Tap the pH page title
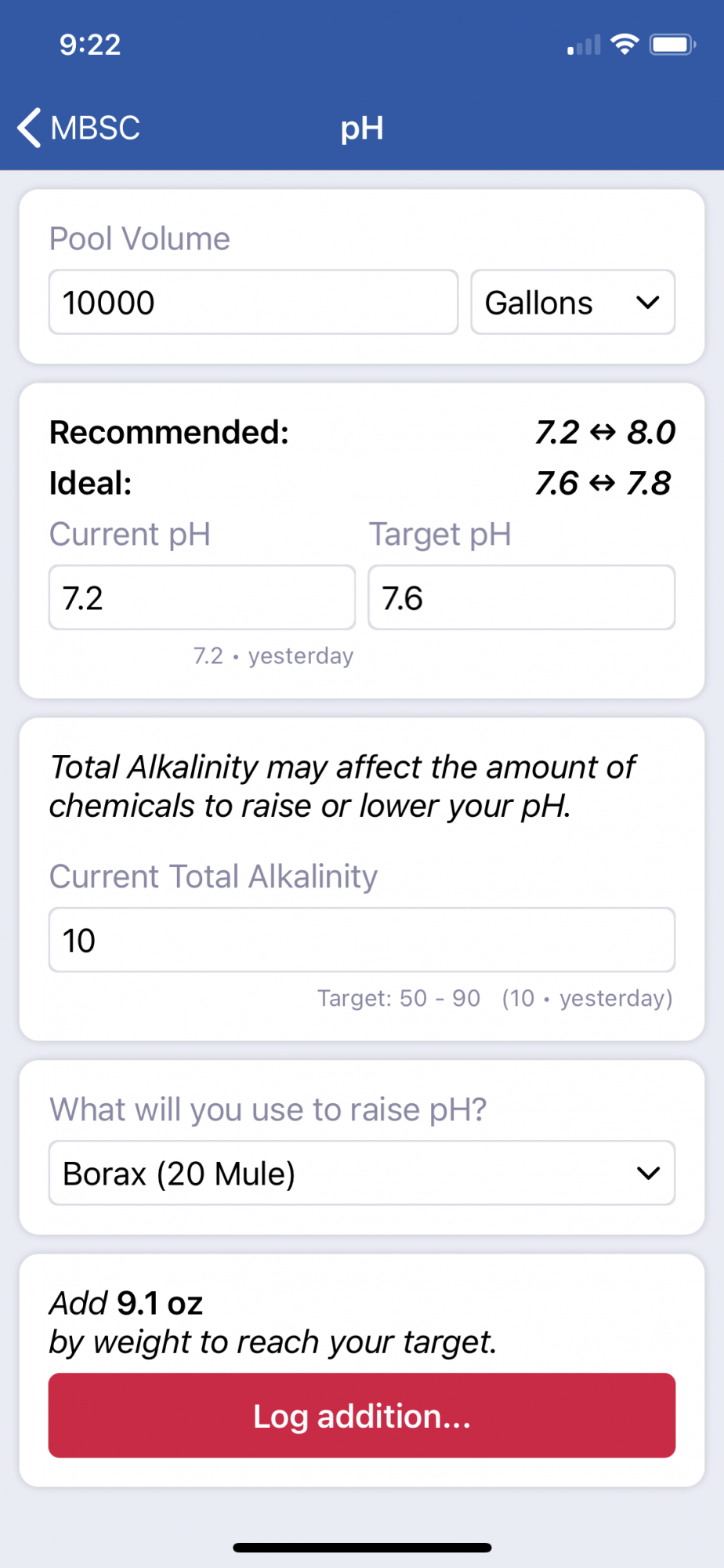Screen dimensions: 724x1568 point(362,129)
